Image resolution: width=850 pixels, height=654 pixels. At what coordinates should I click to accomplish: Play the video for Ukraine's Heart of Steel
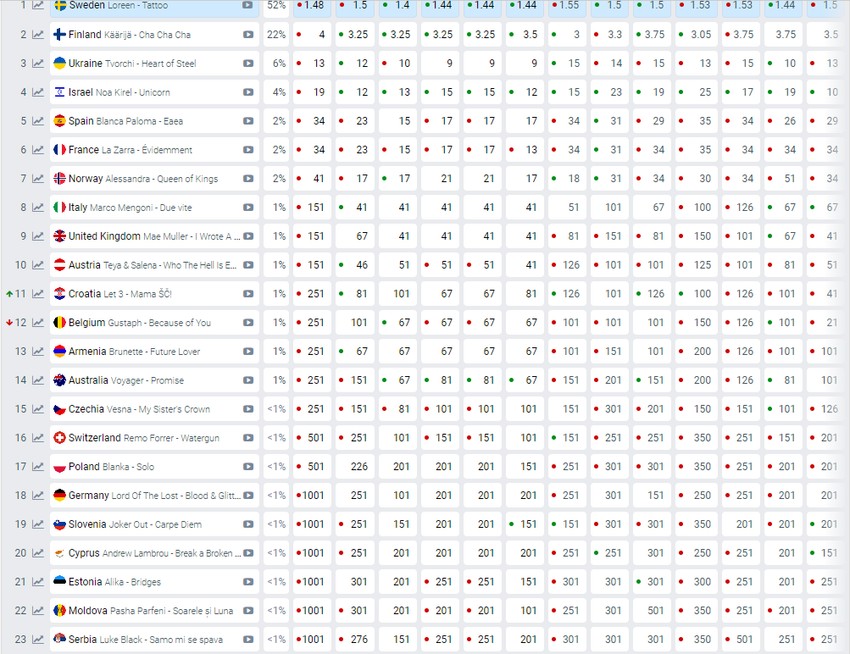(248, 63)
